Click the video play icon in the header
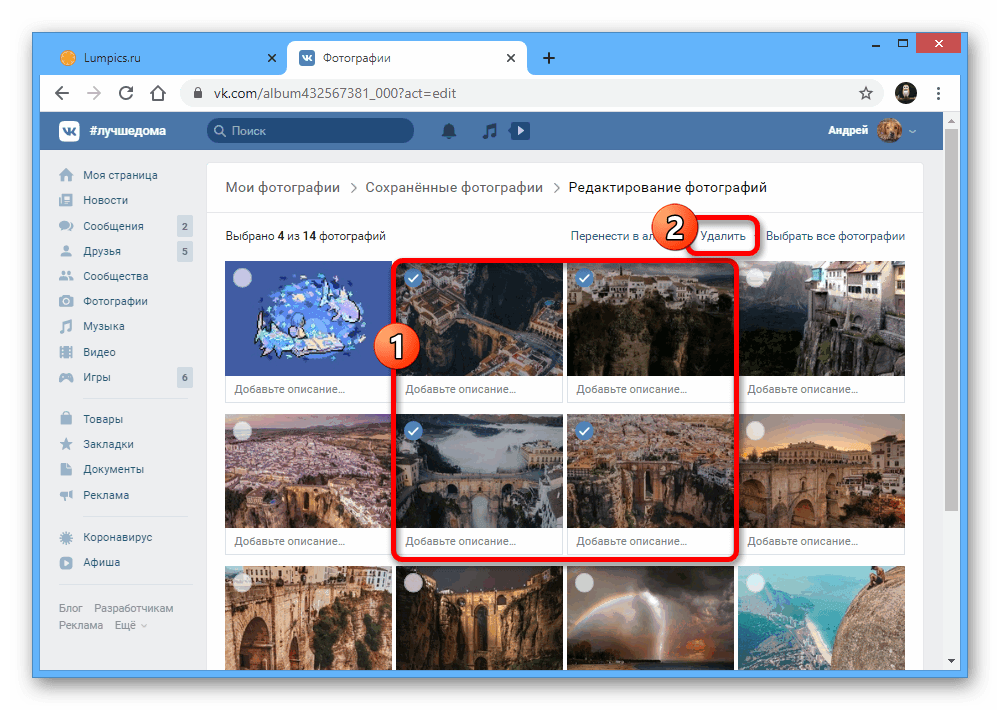The width and height of the screenshot is (1000, 710). (520, 131)
